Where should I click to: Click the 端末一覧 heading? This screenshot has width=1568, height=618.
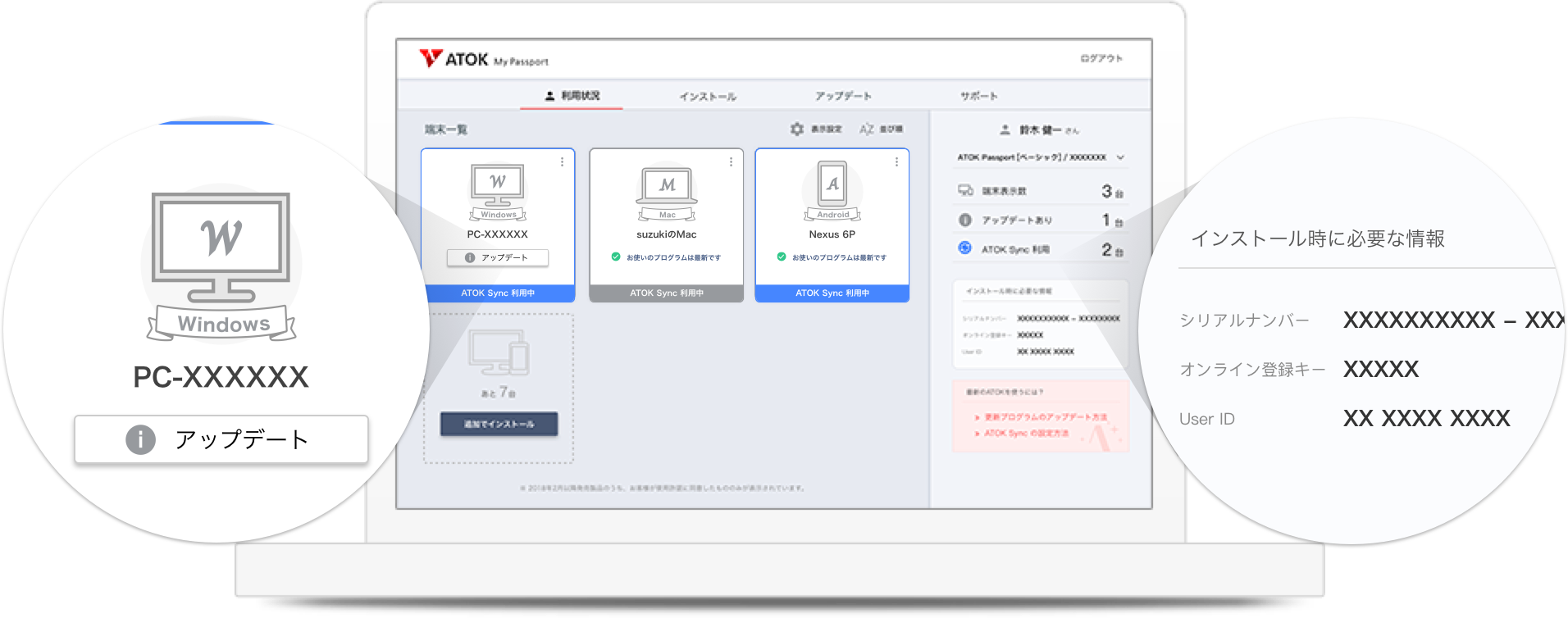(x=445, y=130)
